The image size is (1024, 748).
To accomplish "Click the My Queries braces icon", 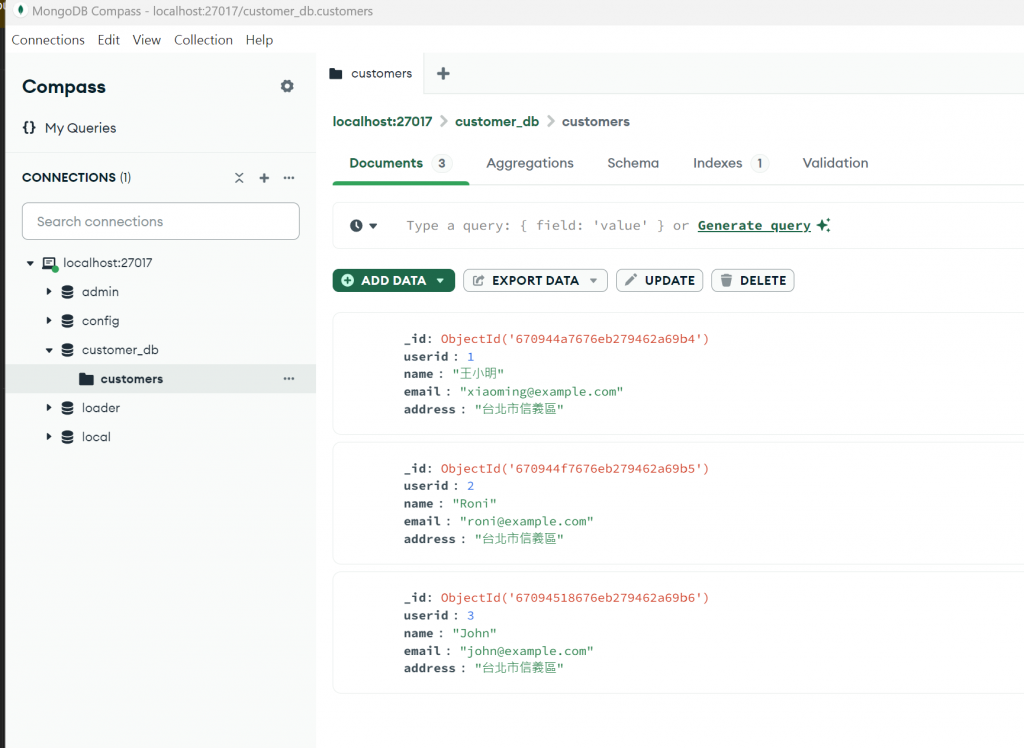I will [x=29, y=127].
